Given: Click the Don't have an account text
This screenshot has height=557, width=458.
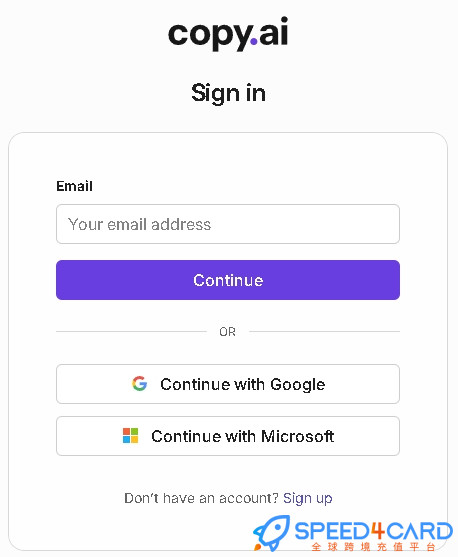Looking at the screenshot, I should click(201, 498).
